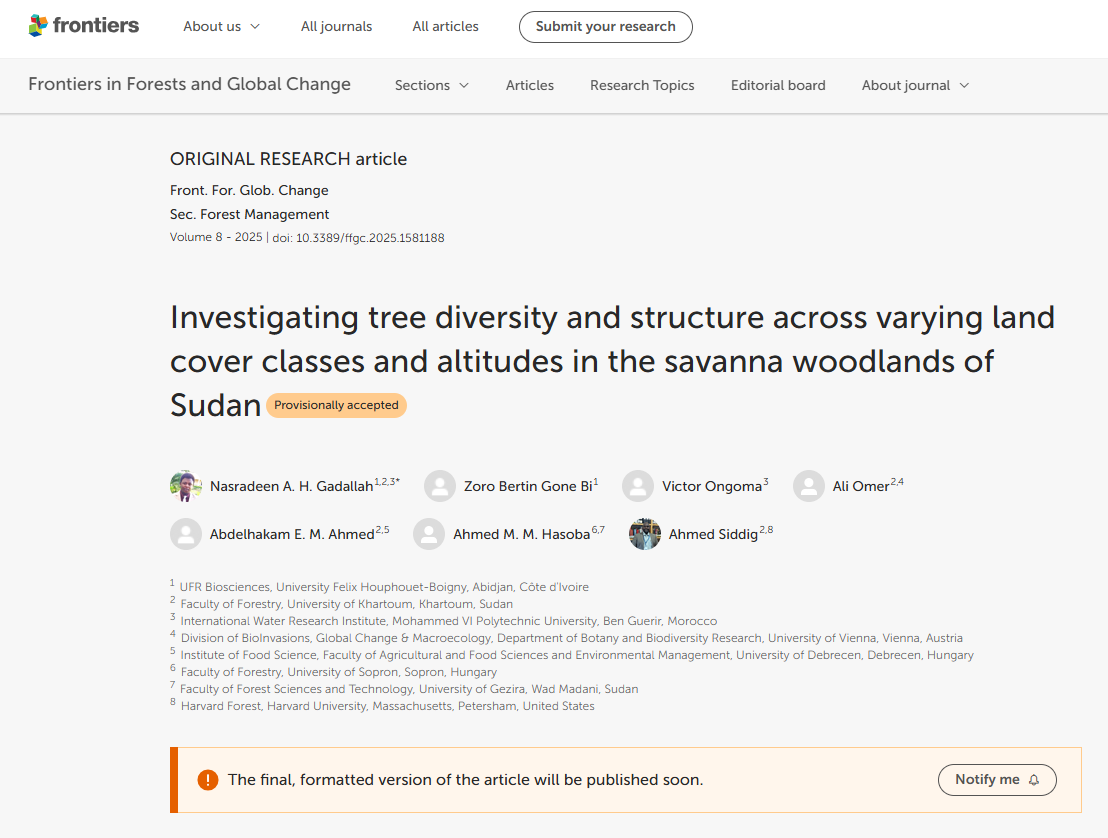1108x838 pixels.
Task: Click the Provisionally accepted badge
Action: pyautogui.click(x=336, y=405)
